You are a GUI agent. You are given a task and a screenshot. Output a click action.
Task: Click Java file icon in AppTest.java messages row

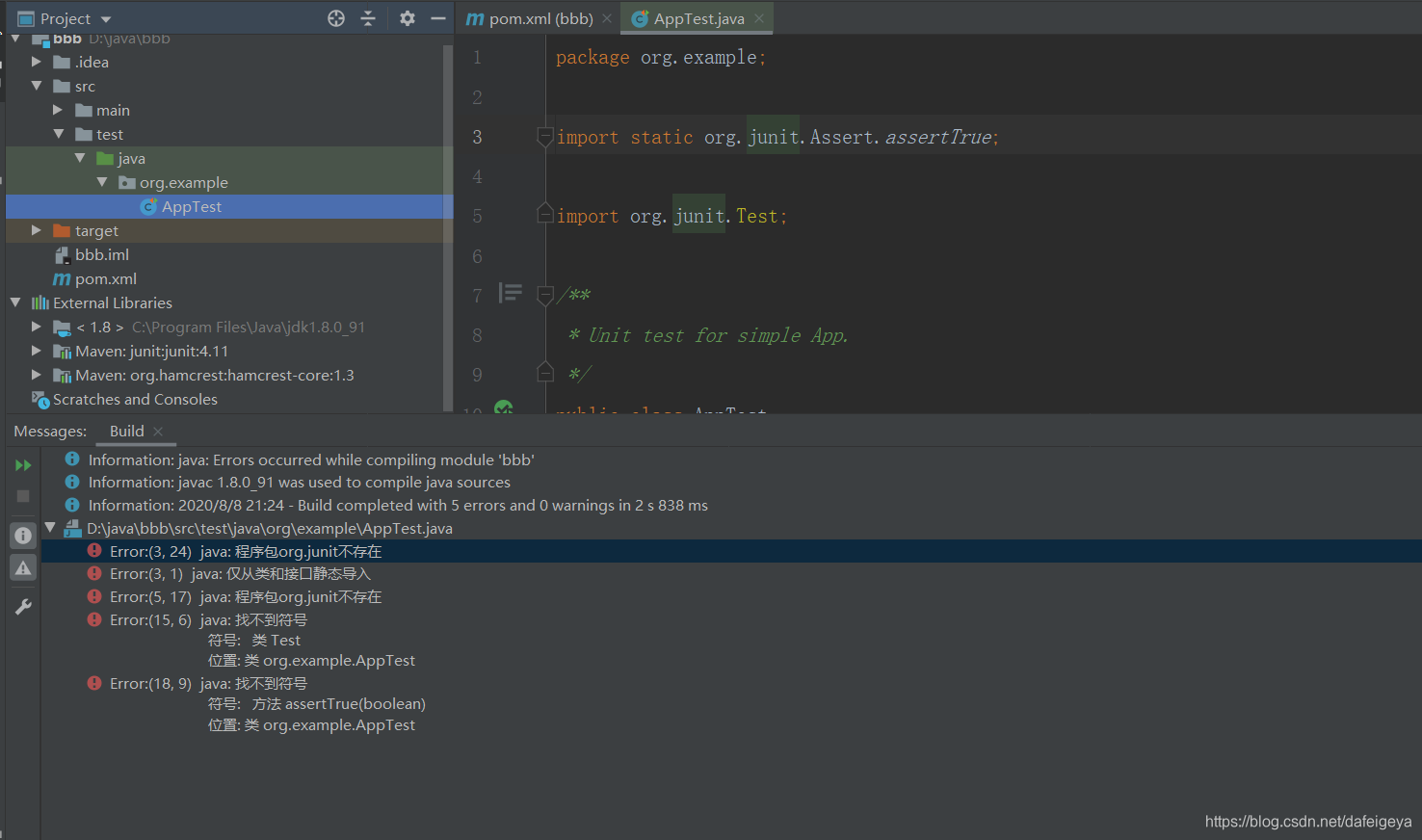click(x=72, y=528)
